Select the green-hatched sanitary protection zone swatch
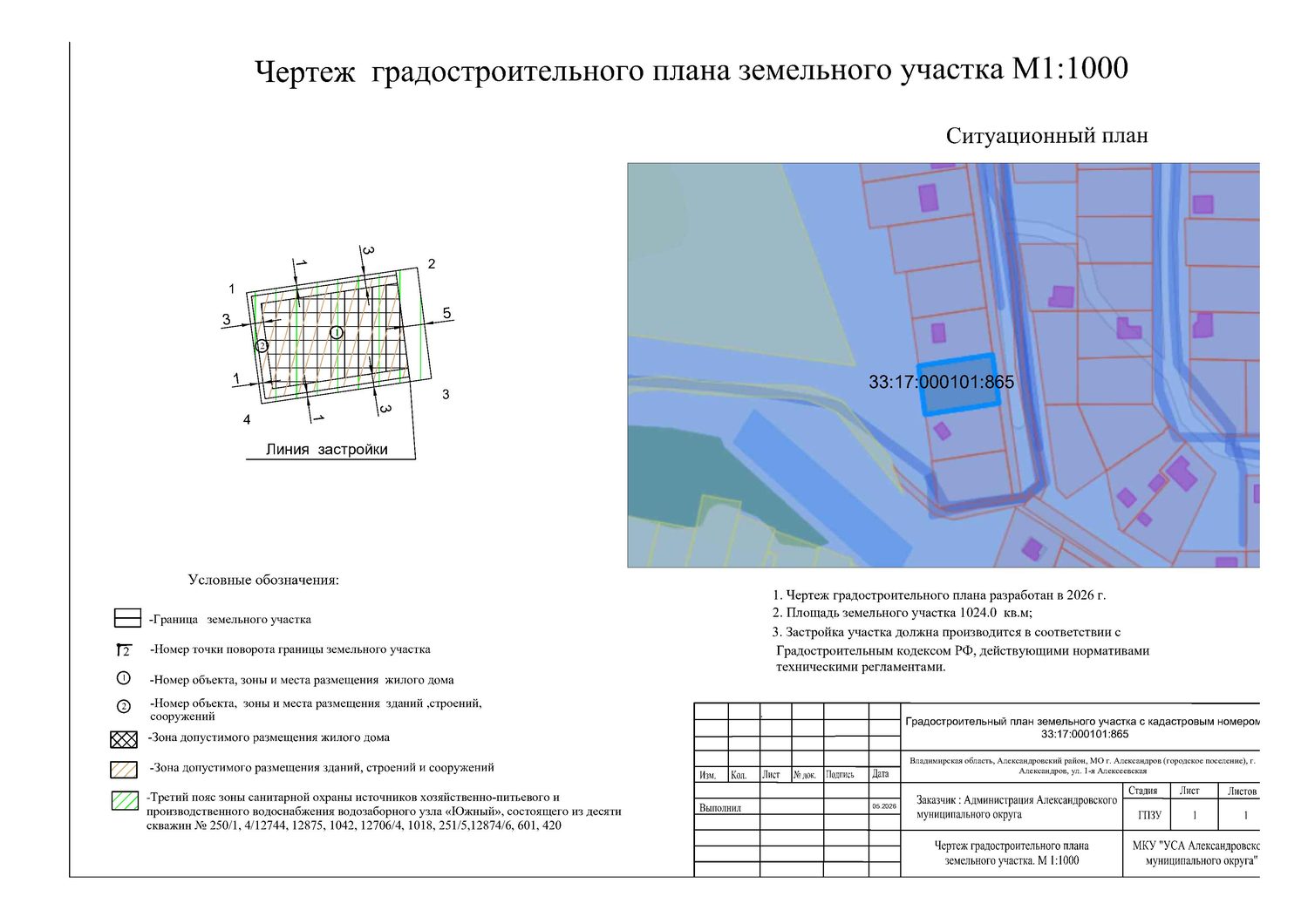This screenshot has height=924, width=1308. [125, 800]
